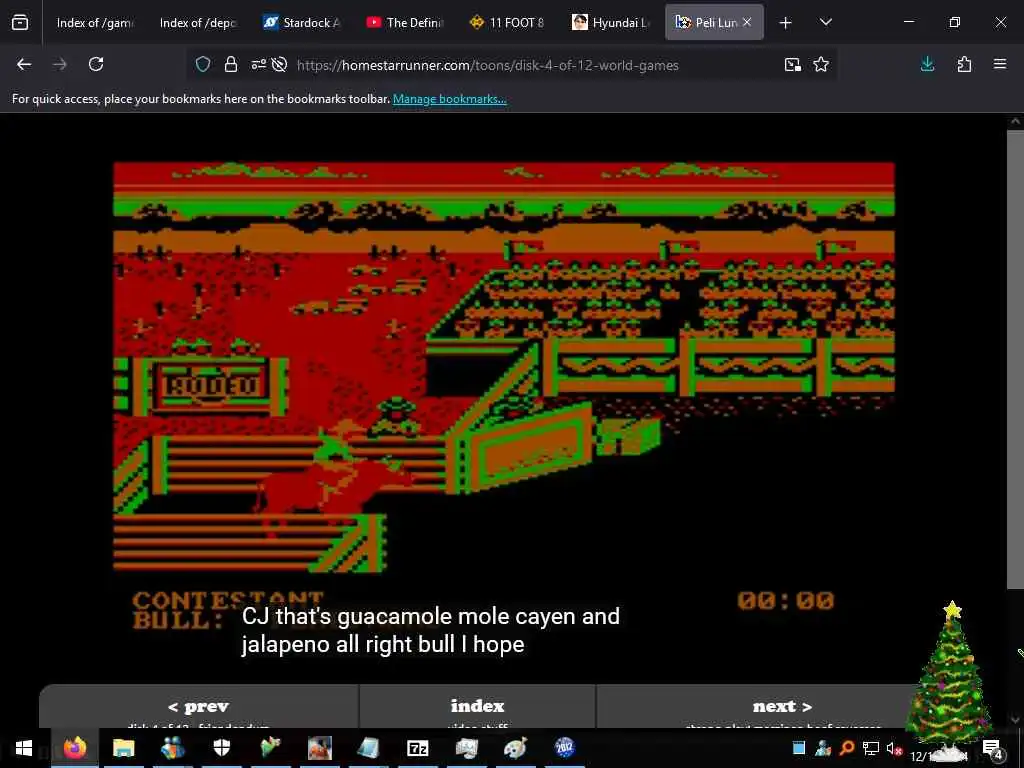Open the Firefox application menu
This screenshot has width=1024, height=768.
1000,64
